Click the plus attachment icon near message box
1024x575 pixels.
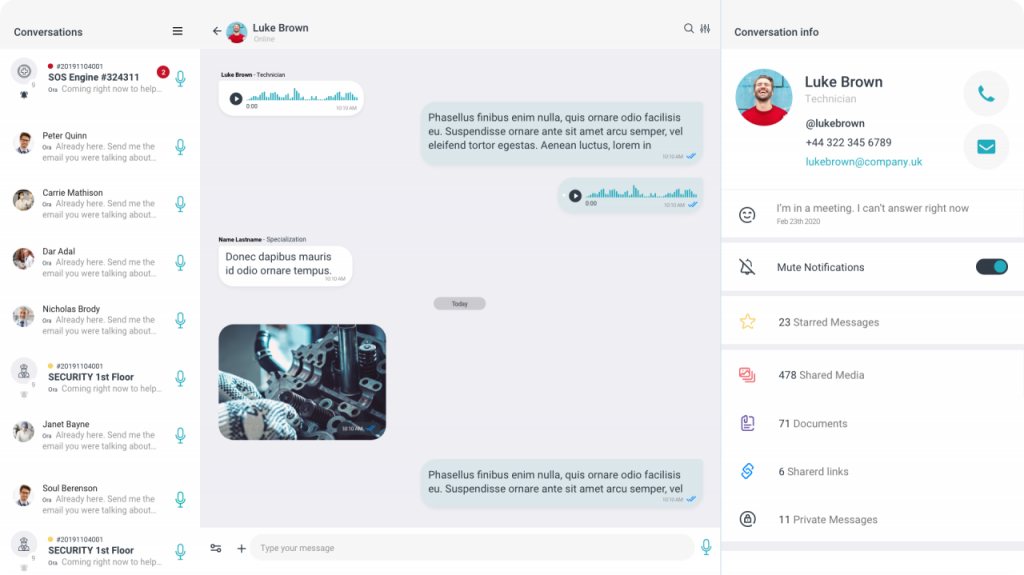(x=241, y=548)
